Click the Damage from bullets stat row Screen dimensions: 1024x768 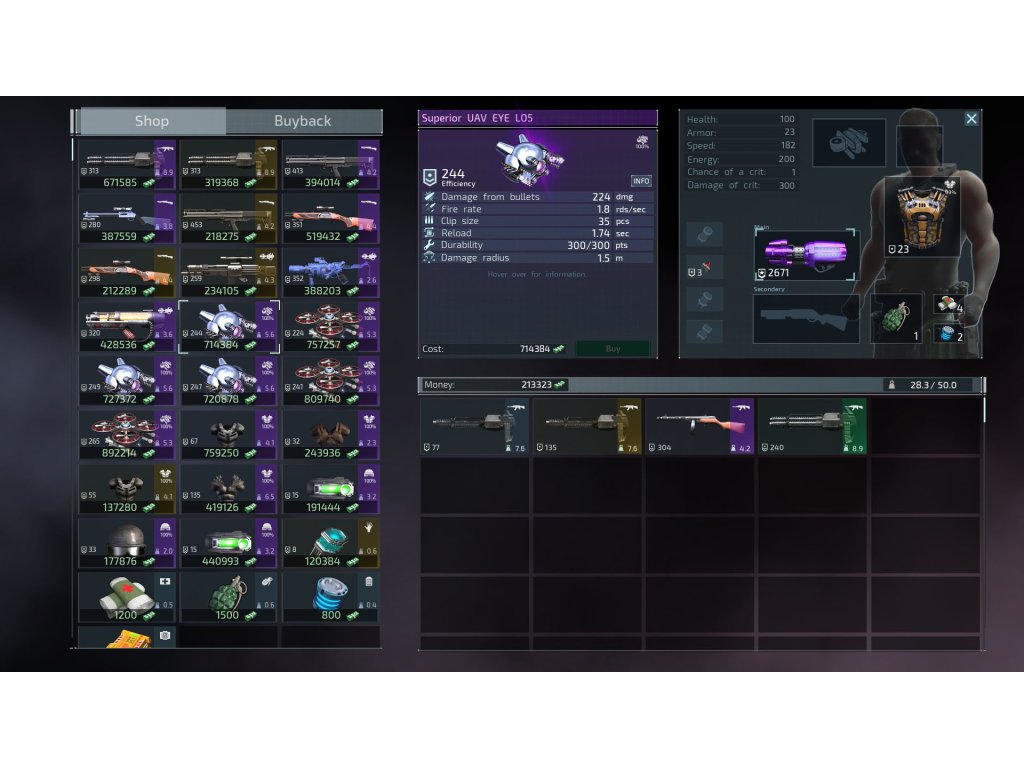(x=537, y=197)
